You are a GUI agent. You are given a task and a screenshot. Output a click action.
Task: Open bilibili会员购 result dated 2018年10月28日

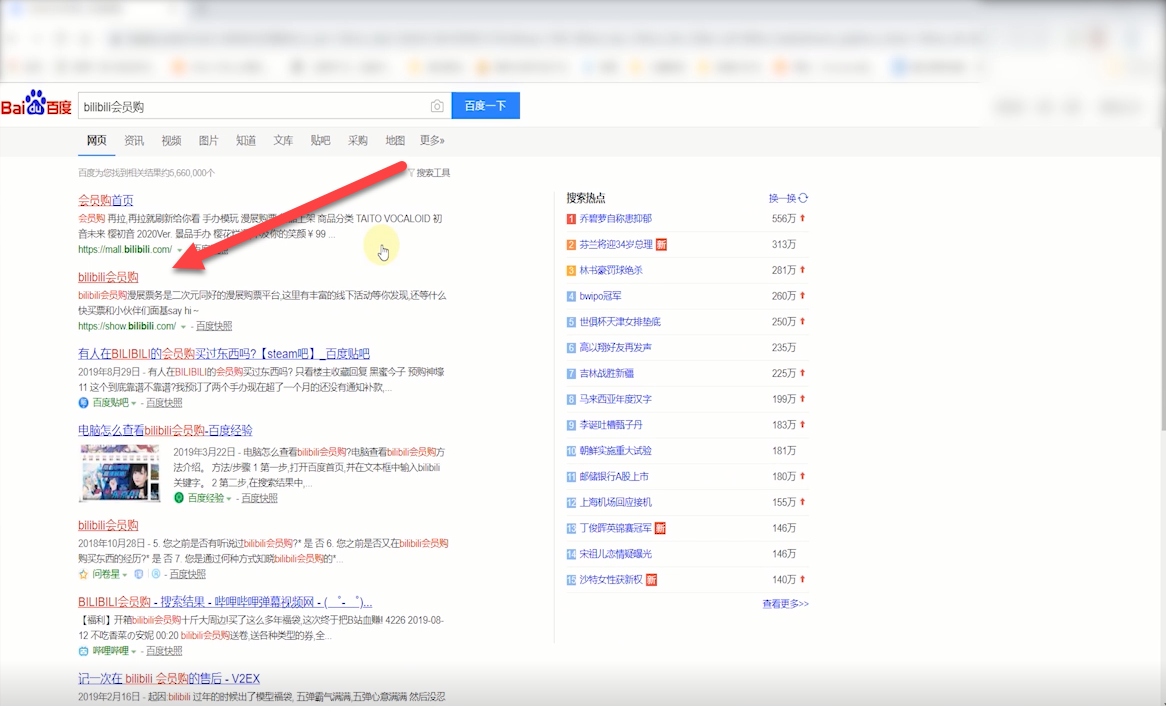[108, 525]
